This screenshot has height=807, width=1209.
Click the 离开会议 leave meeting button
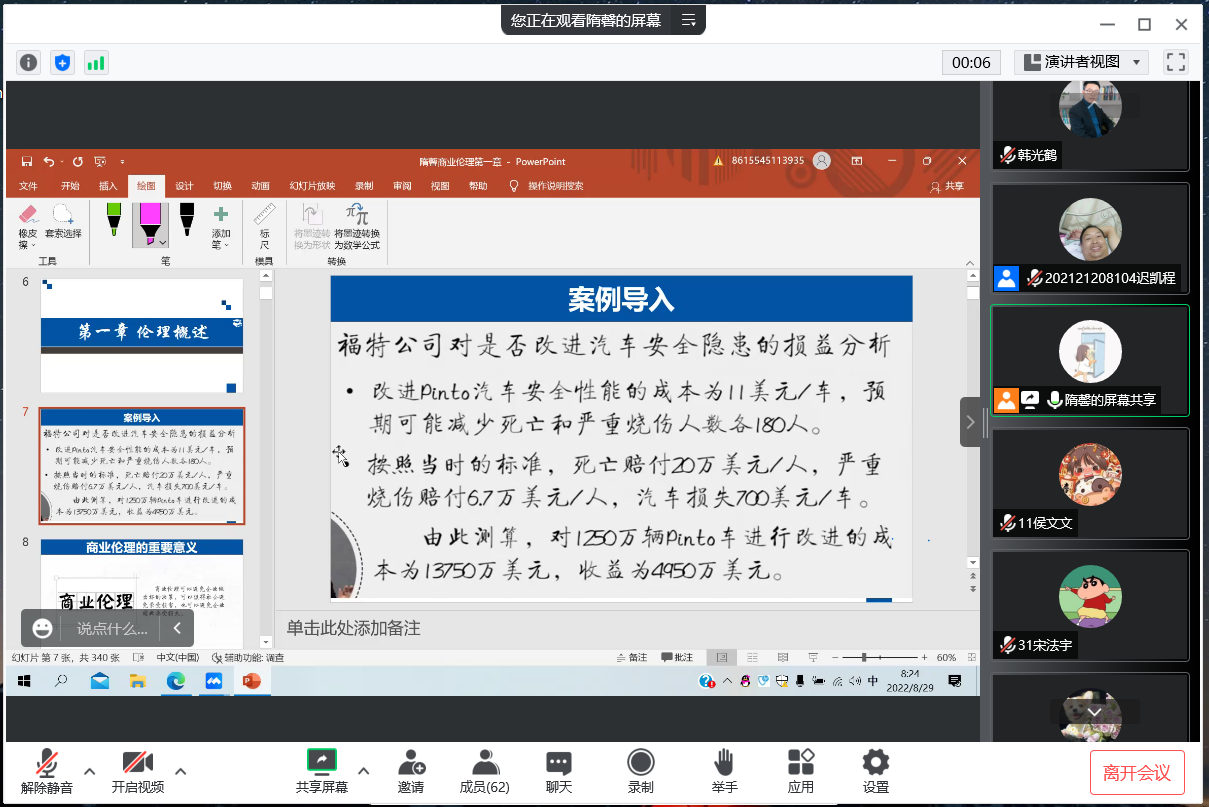pyautogui.click(x=1137, y=773)
